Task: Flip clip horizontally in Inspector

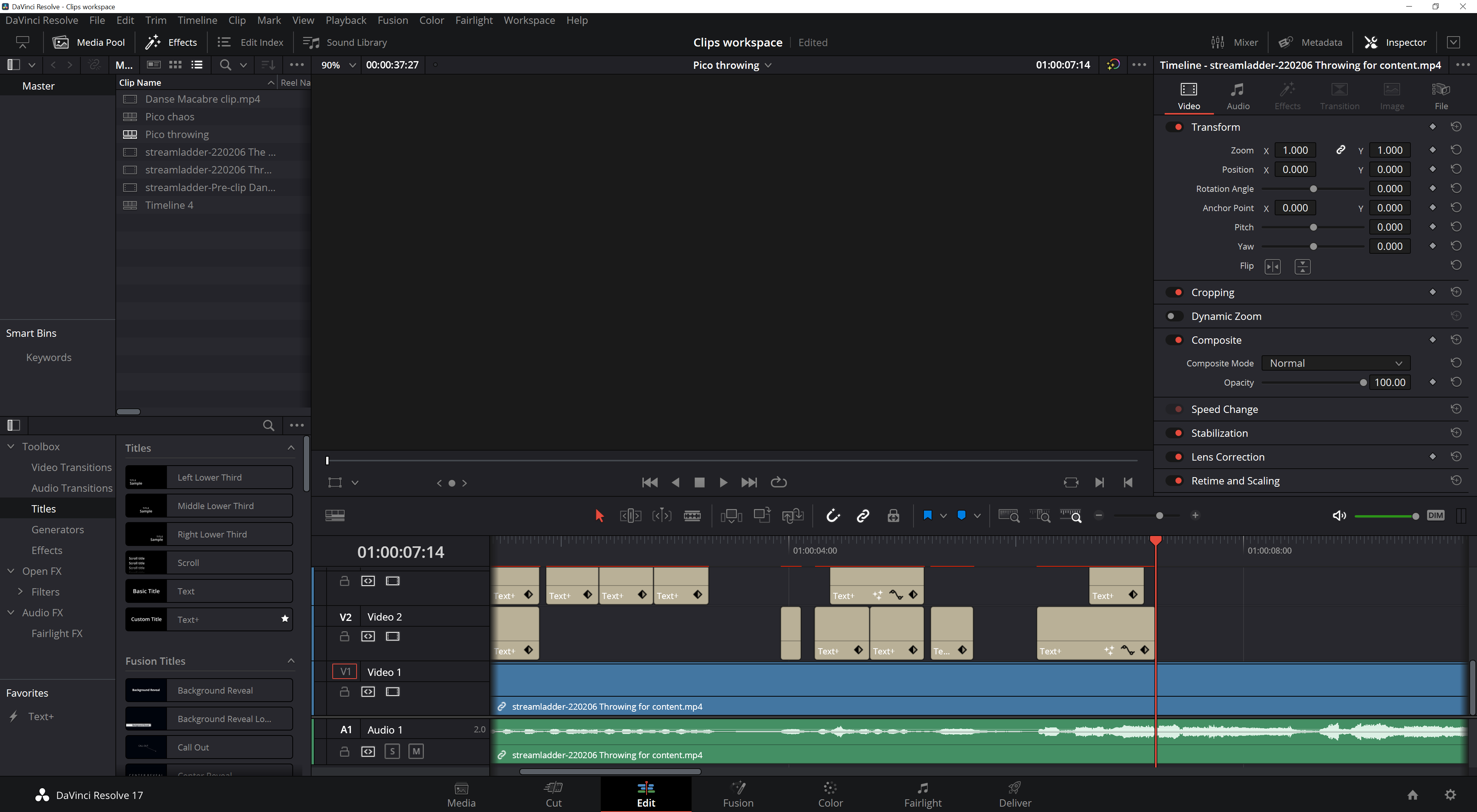Action: (x=1272, y=266)
